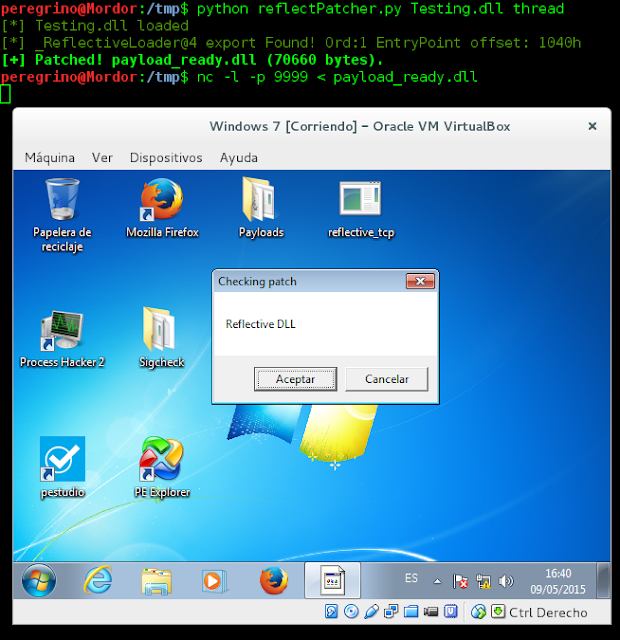Click the VirtualBox optical disc status icon

click(351, 611)
